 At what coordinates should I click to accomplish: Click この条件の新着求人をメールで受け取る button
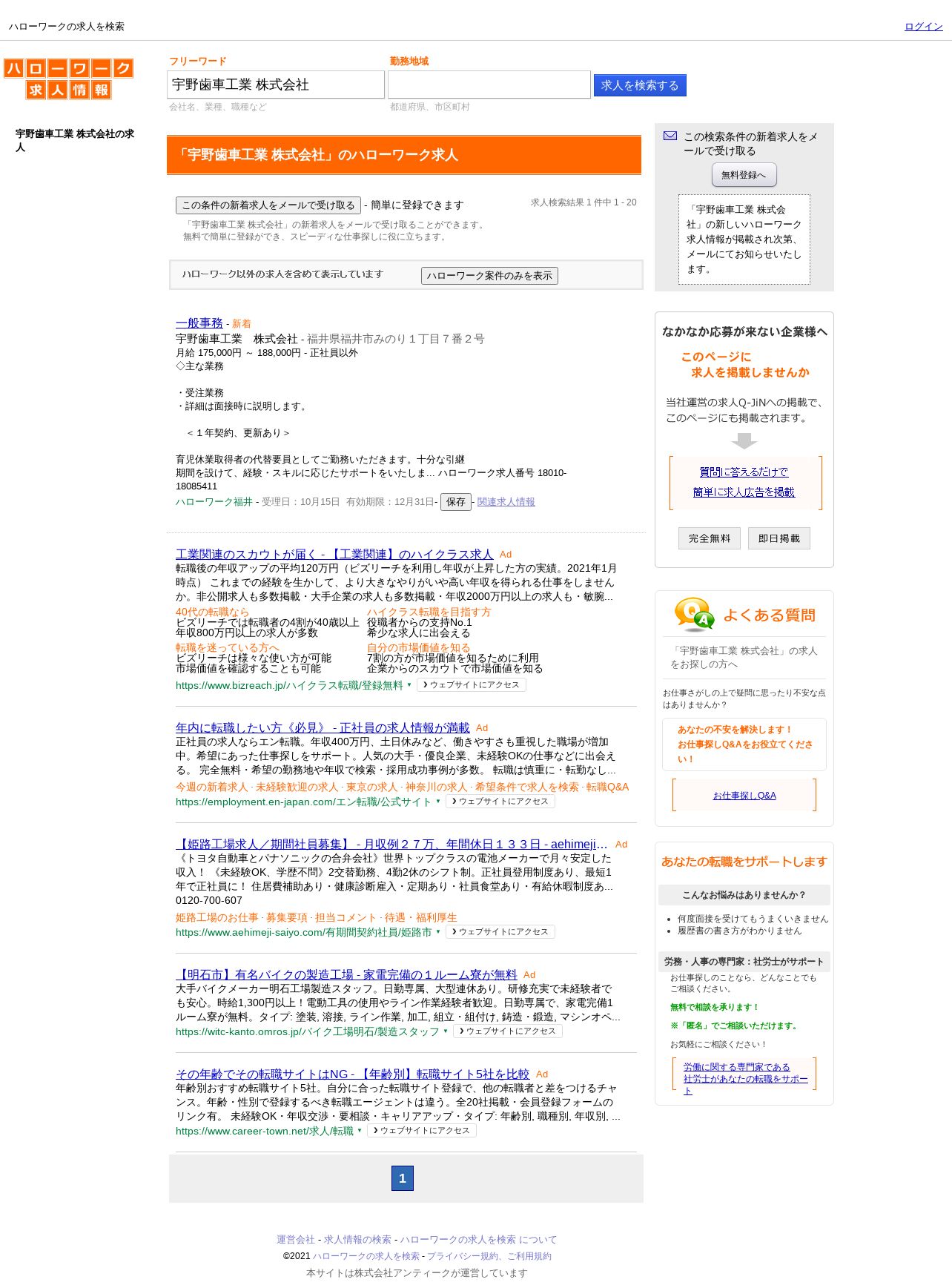pos(268,205)
